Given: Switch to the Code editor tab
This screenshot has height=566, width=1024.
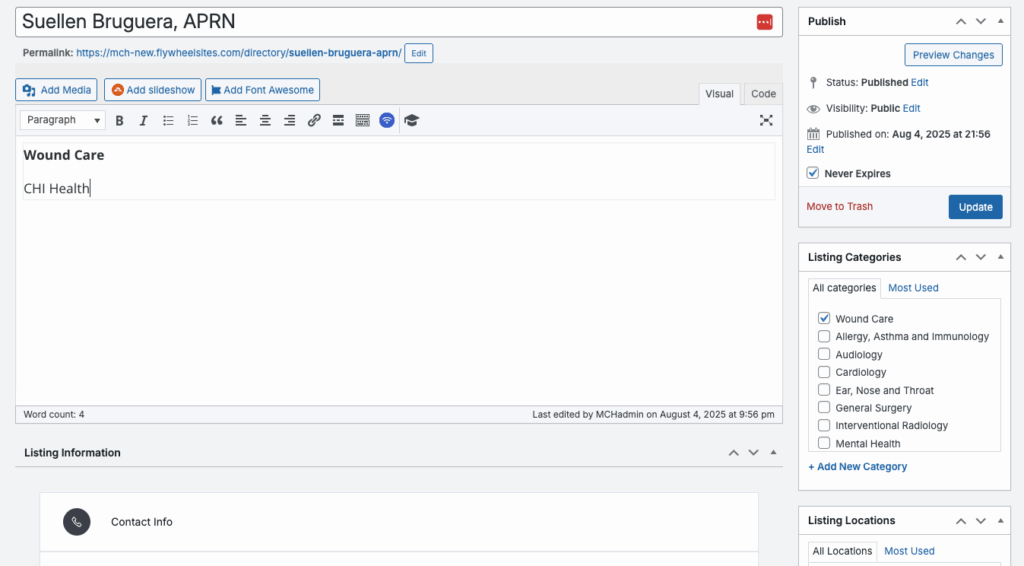Looking at the screenshot, I should [763, 94].
